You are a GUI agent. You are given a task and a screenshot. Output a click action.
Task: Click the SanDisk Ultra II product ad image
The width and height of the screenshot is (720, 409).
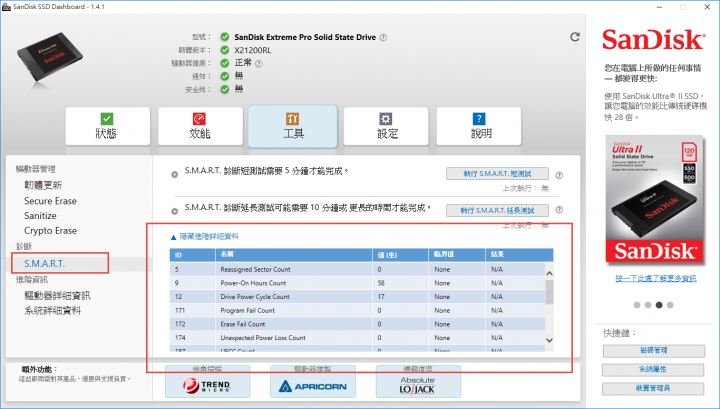pos(654,201)
